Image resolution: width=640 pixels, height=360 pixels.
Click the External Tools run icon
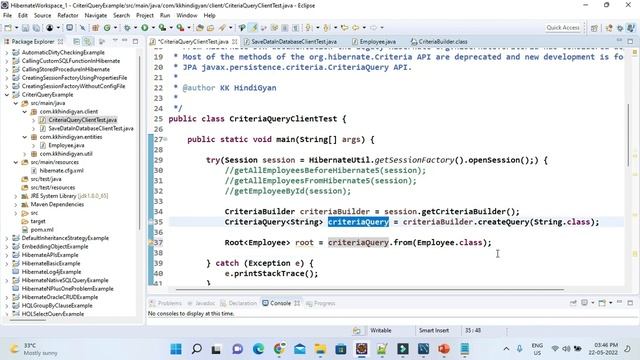coord(180,28)
